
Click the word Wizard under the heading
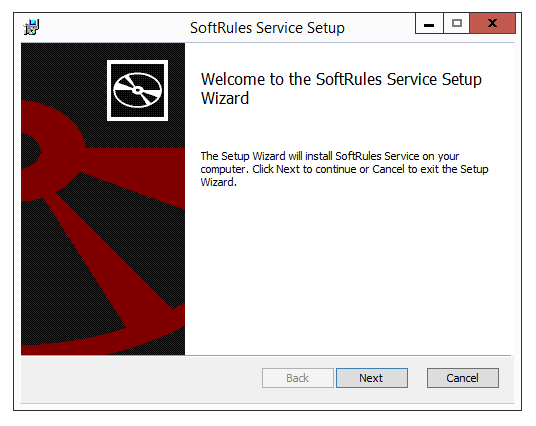point(225,98)
